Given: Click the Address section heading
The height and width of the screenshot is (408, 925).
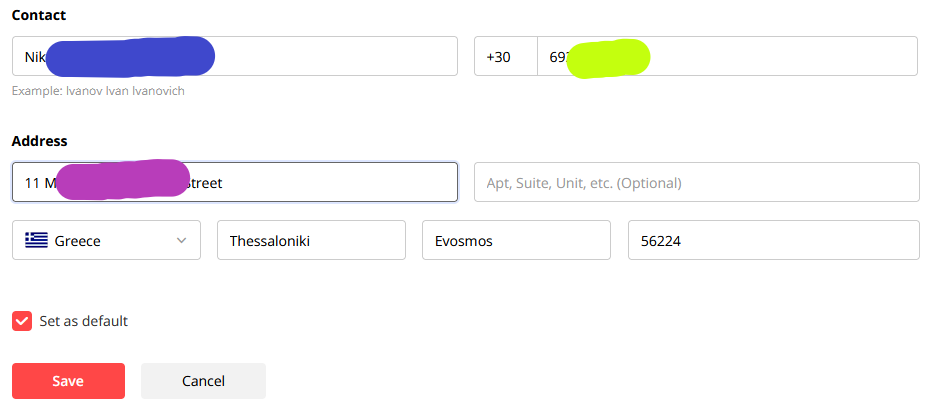Looking at the screenshot, I should click(40, 142).
